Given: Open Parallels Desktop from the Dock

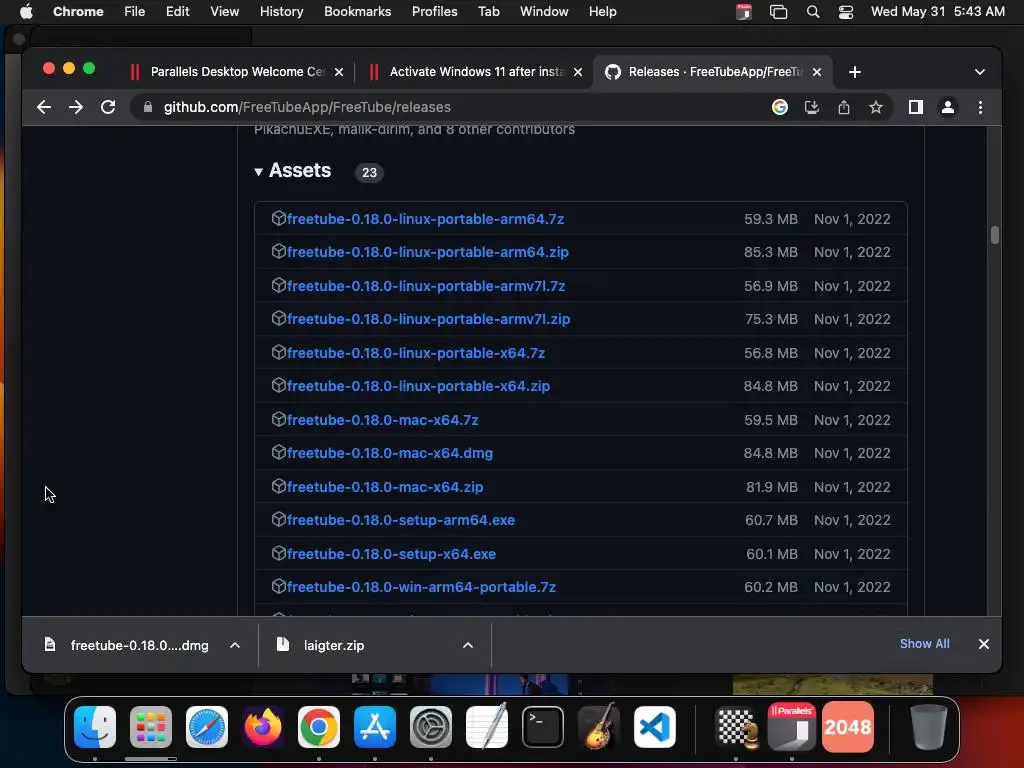Looking at the screenshot, I should [x=792, y=727].
